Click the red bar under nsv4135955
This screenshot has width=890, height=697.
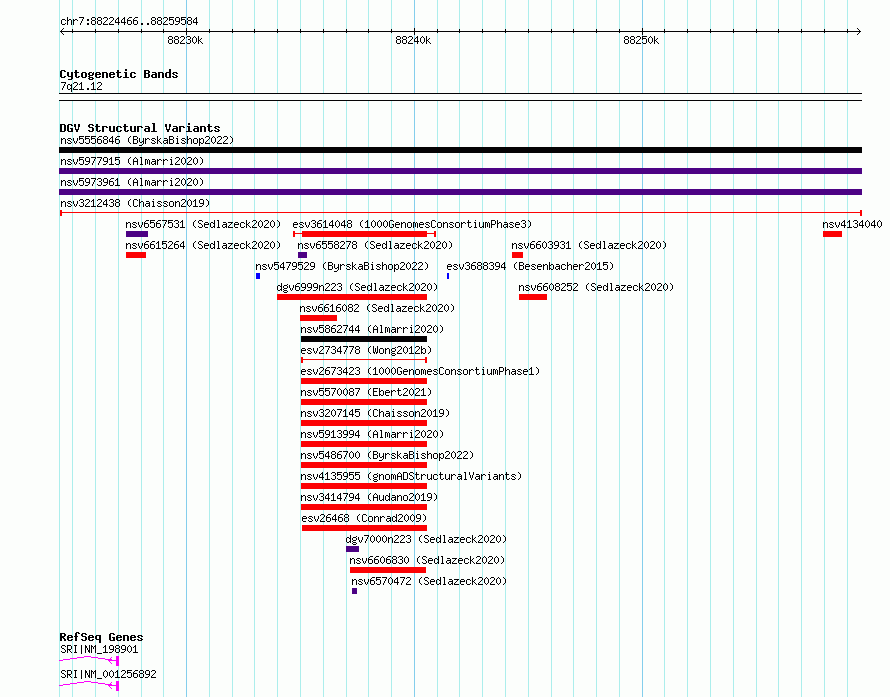364,486
